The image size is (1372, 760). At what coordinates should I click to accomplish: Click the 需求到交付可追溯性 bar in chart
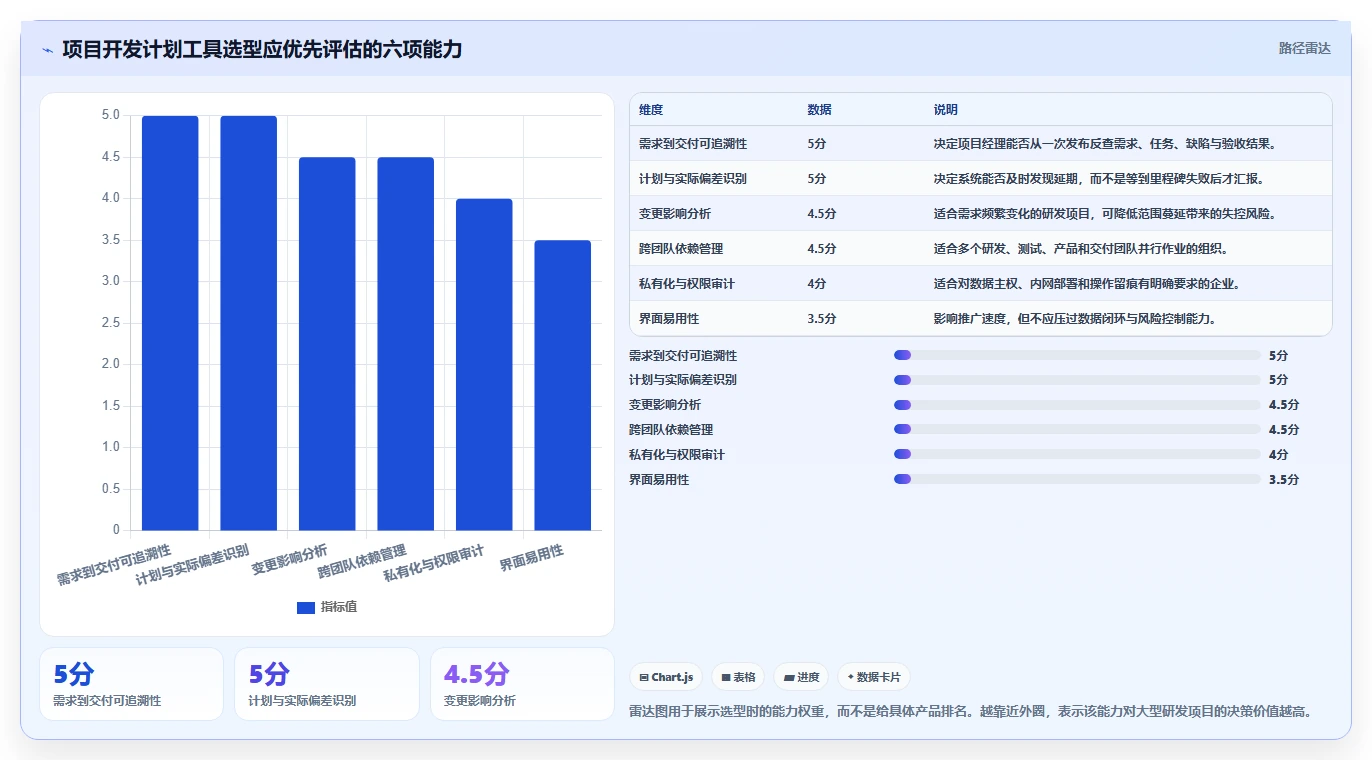(170, 323)
